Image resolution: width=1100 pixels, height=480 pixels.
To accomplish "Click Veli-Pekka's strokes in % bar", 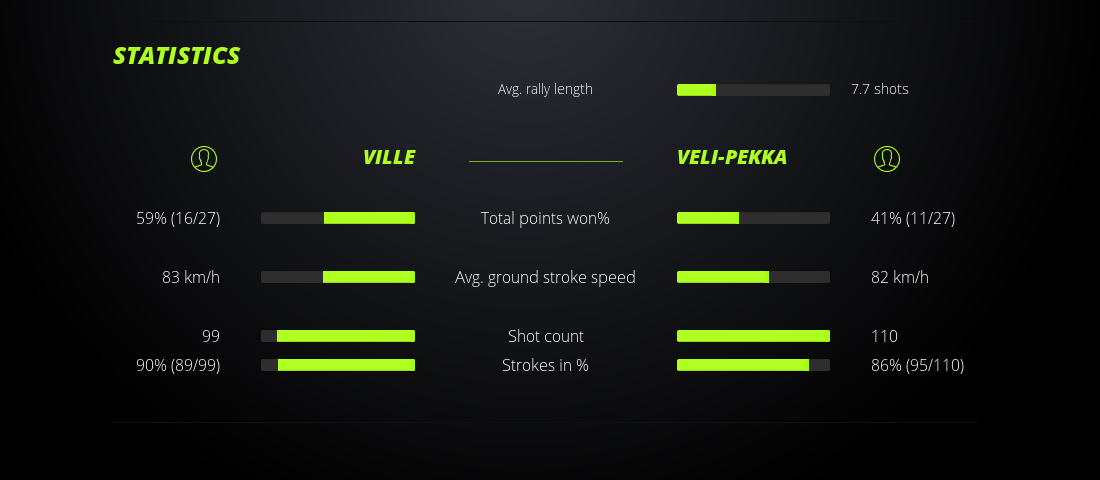I will 753,365.
